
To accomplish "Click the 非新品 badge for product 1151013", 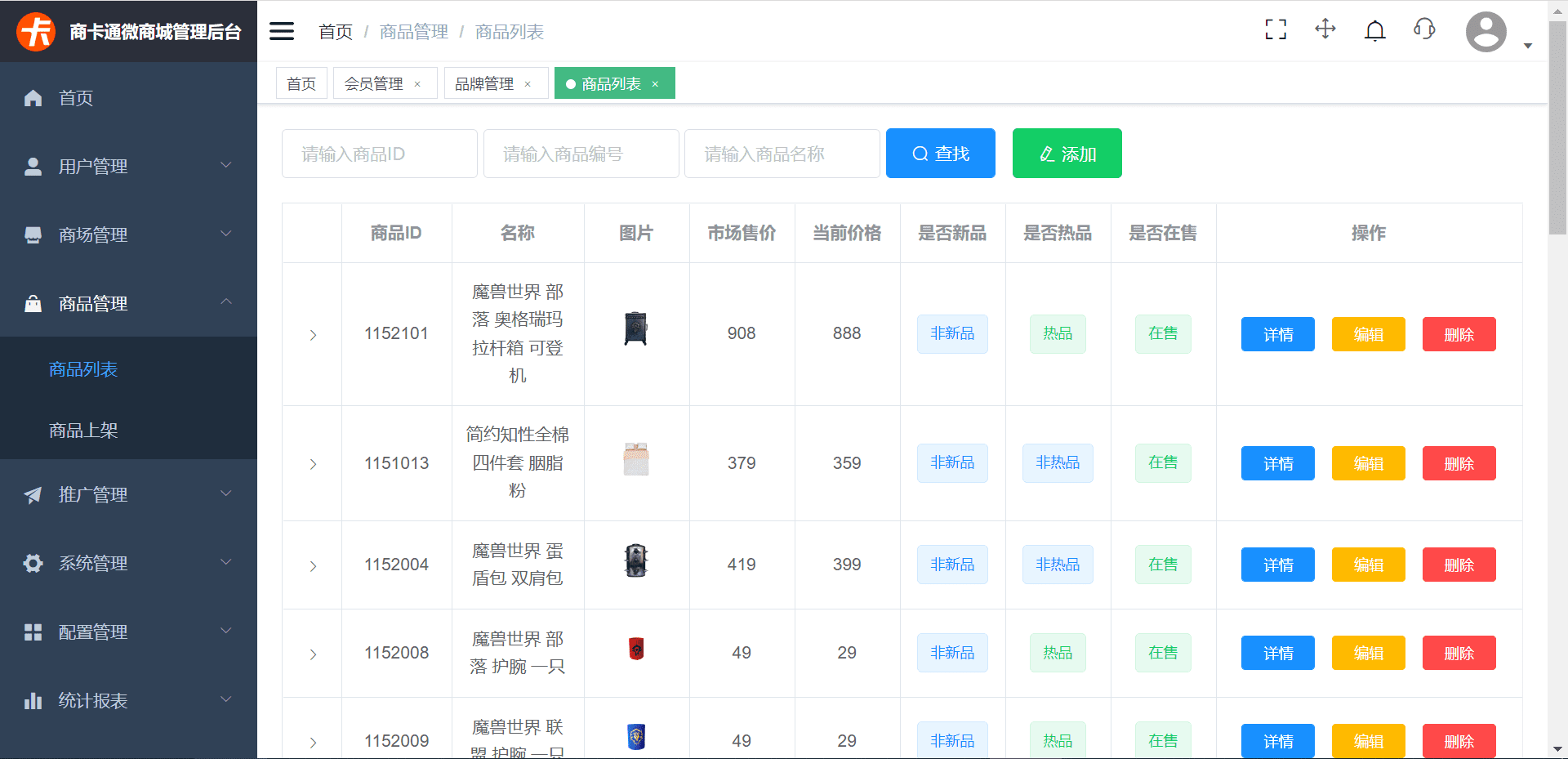I will 951,463.
